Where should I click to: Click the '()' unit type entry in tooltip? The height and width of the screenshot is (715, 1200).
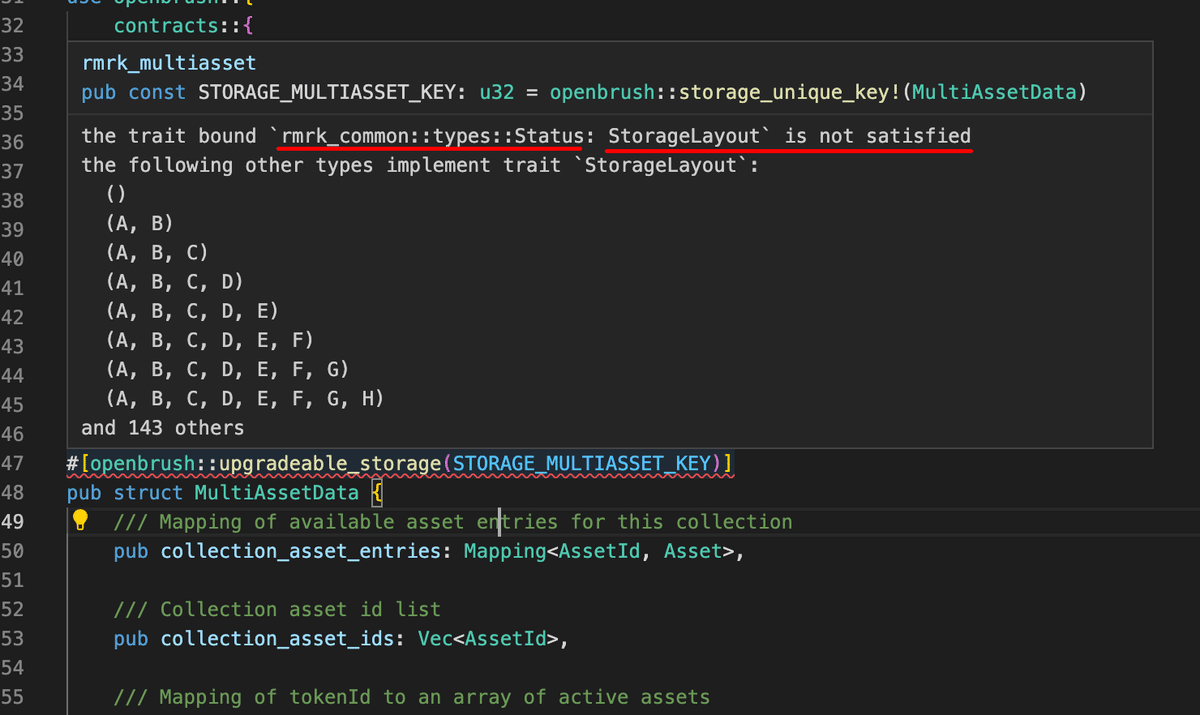pyautogui.click(x=117, y=194)
